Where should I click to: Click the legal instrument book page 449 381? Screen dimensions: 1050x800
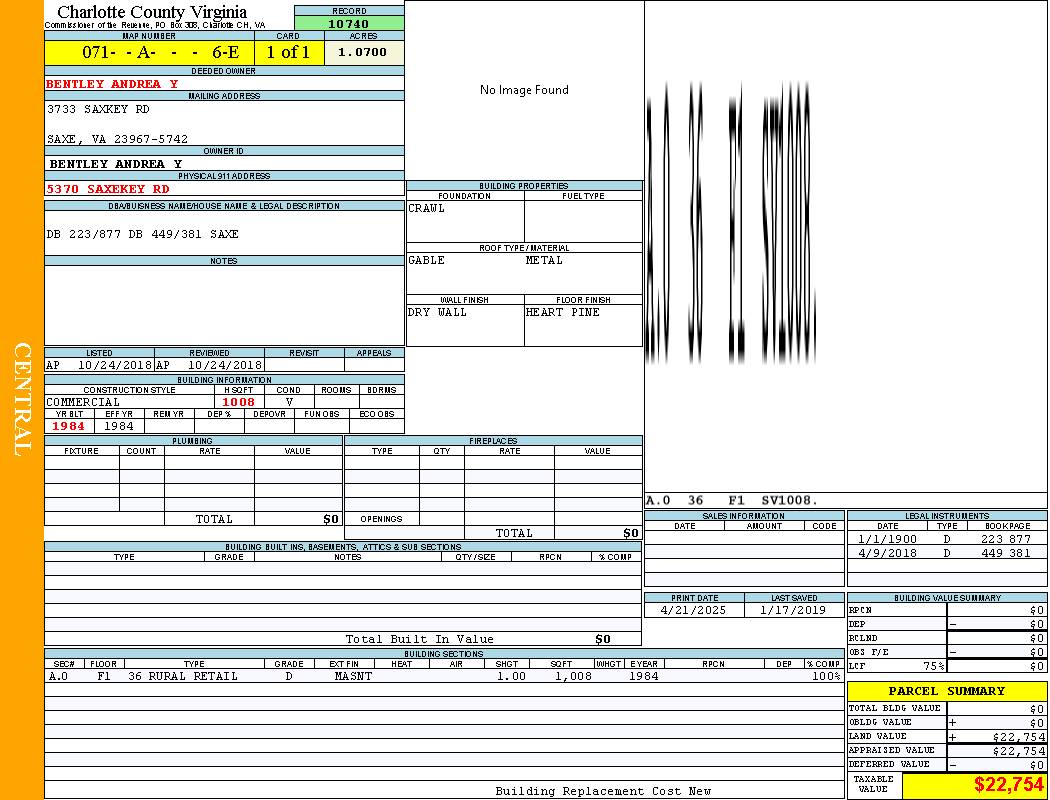[1005, 553]
